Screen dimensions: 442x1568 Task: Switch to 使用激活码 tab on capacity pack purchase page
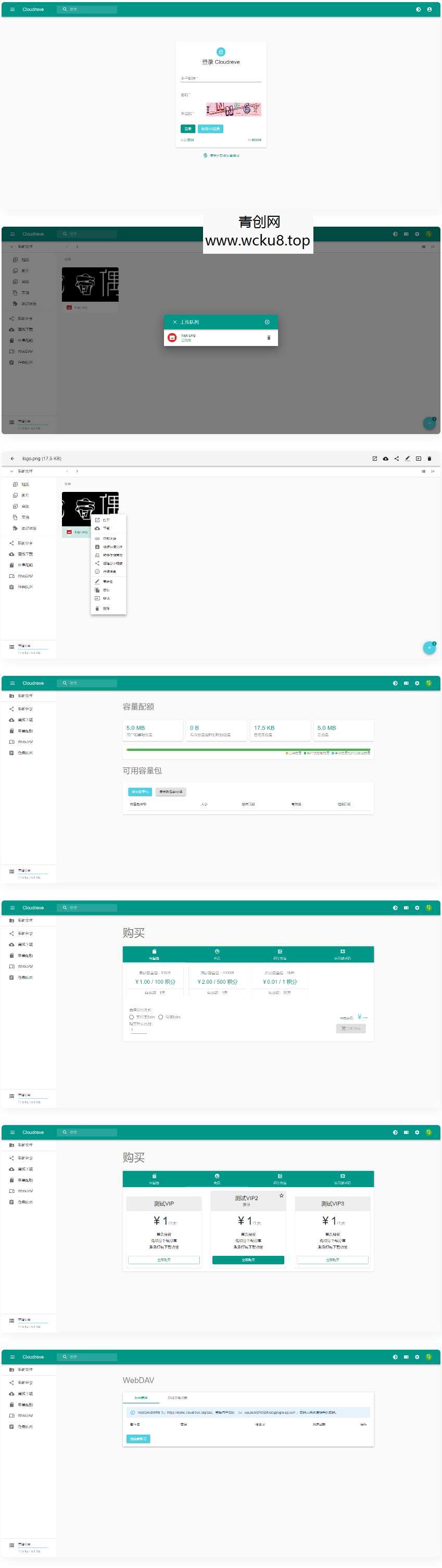coord(342,954)
